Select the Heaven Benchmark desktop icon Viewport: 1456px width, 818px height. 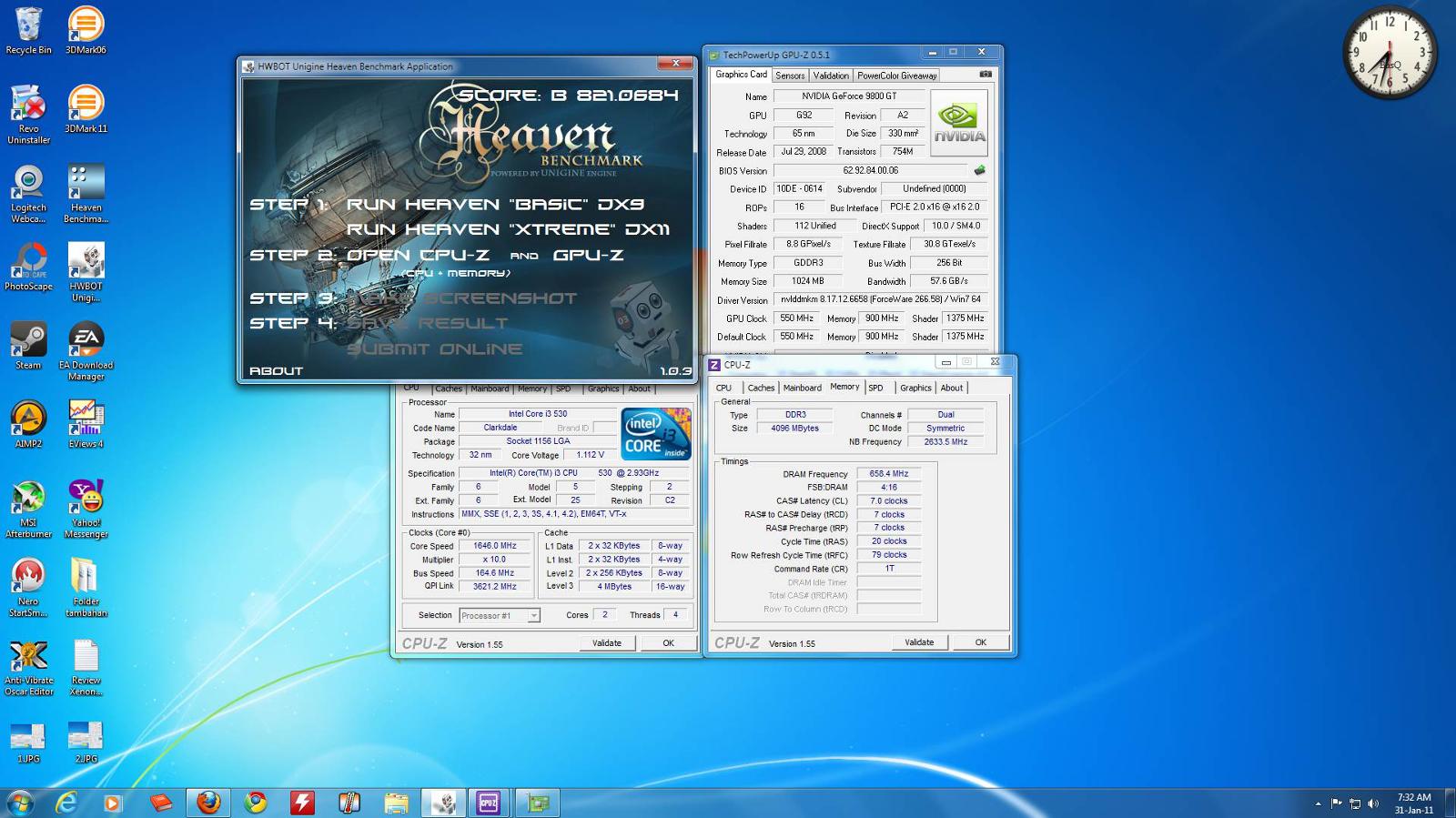pyautogui.click(x=86, y=194)
